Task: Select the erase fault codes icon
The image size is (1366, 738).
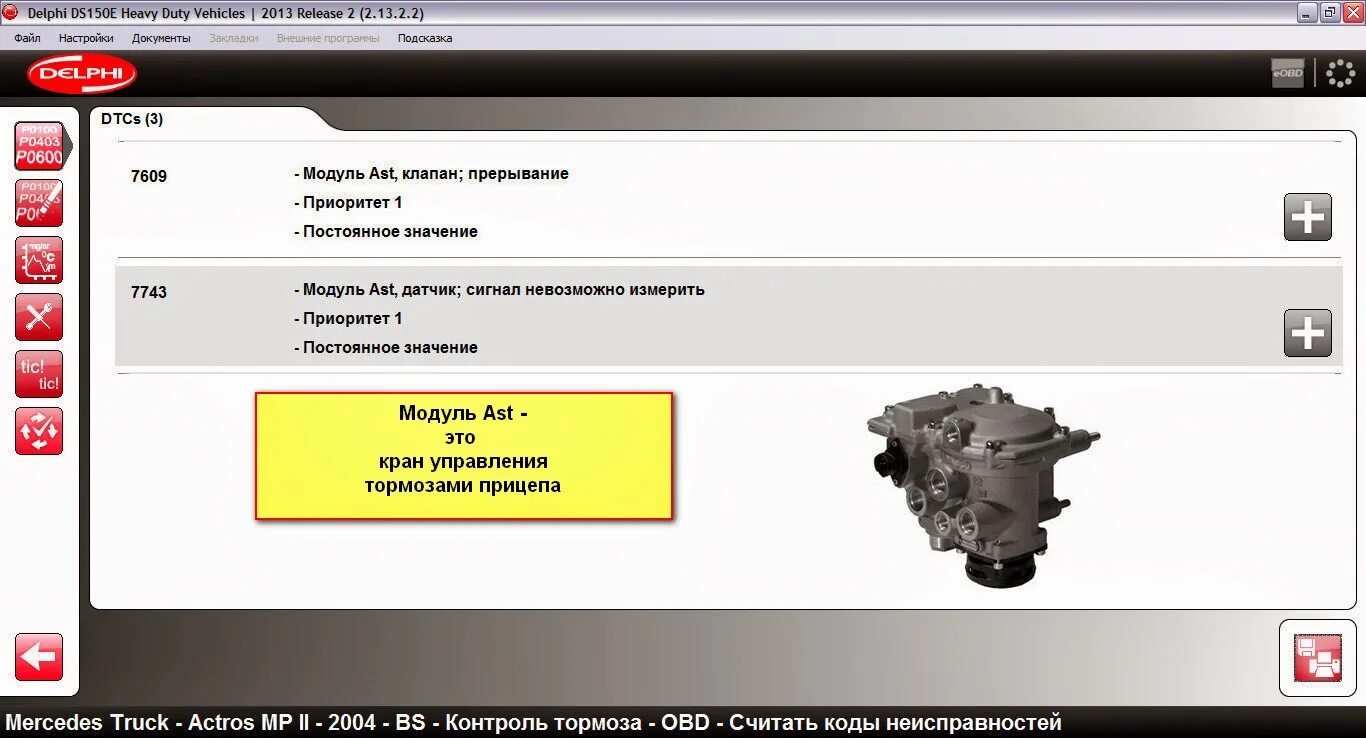Action: coord(39,203)
